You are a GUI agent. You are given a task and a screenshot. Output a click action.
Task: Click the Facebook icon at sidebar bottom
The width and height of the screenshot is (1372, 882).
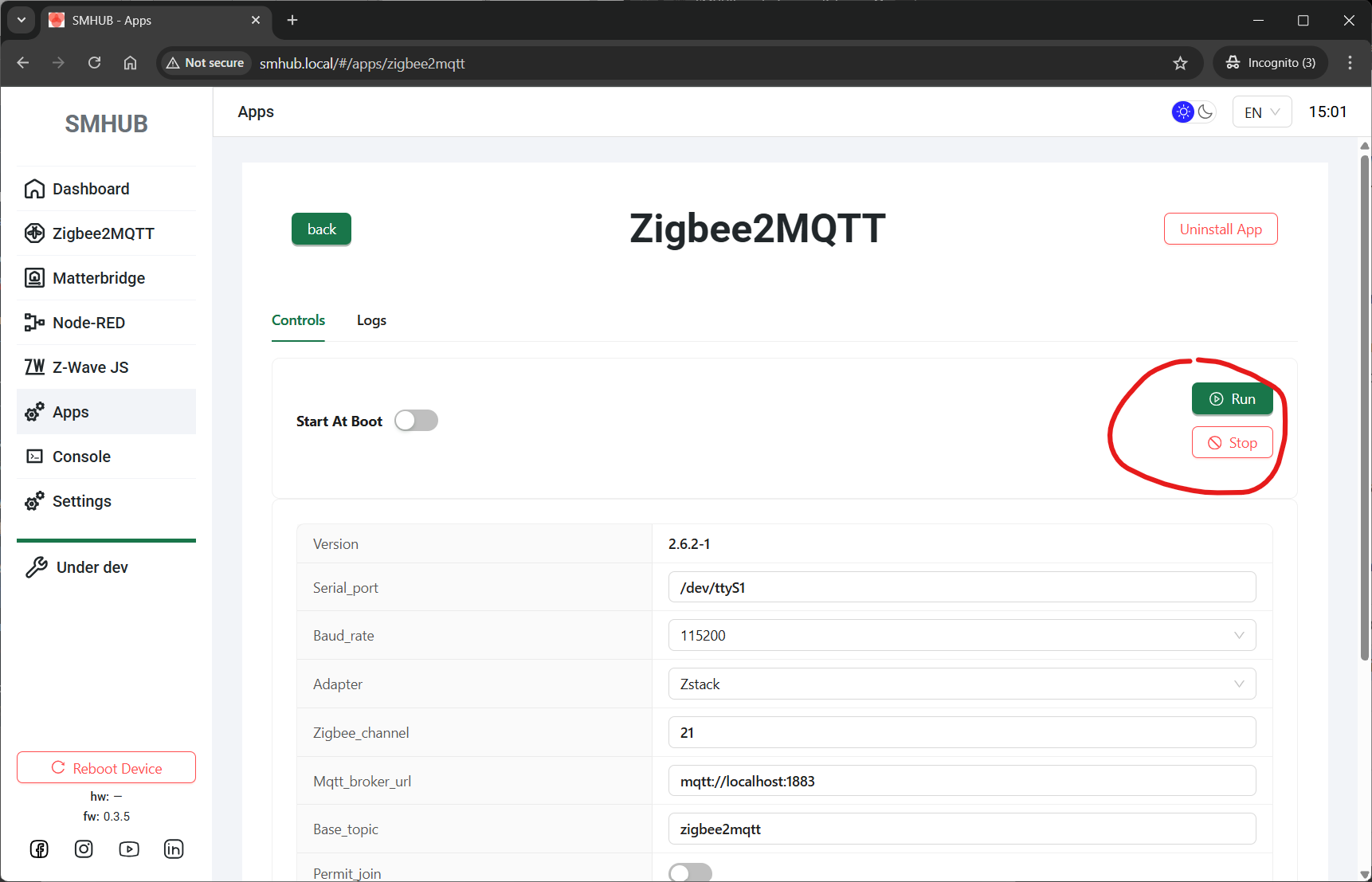click(39, 849)
